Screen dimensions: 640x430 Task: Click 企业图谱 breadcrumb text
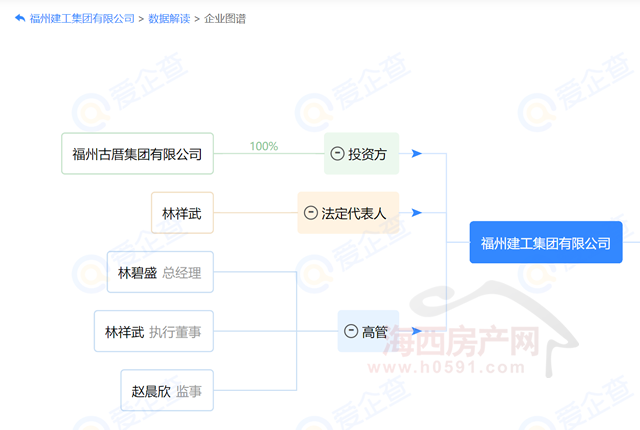pos(225,19)
